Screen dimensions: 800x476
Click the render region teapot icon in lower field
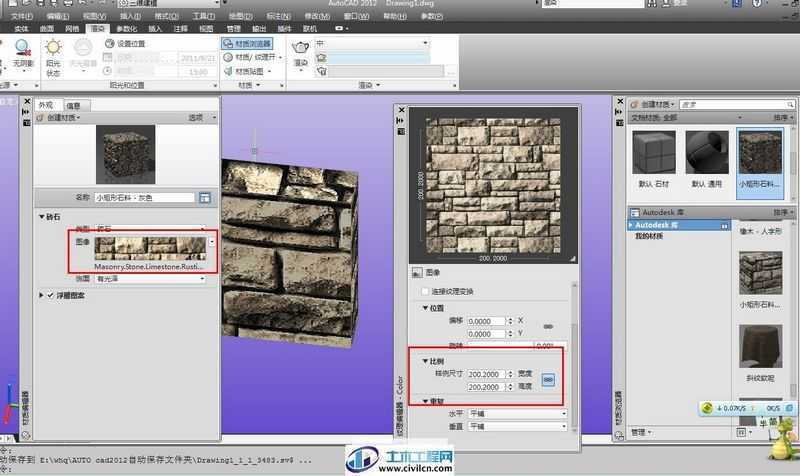tap(321, 71)
